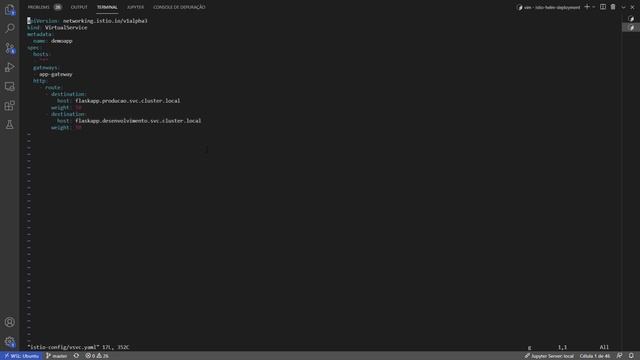Open the launch profile dropdown arrow
Screen dimensions: 640x360
594,7
